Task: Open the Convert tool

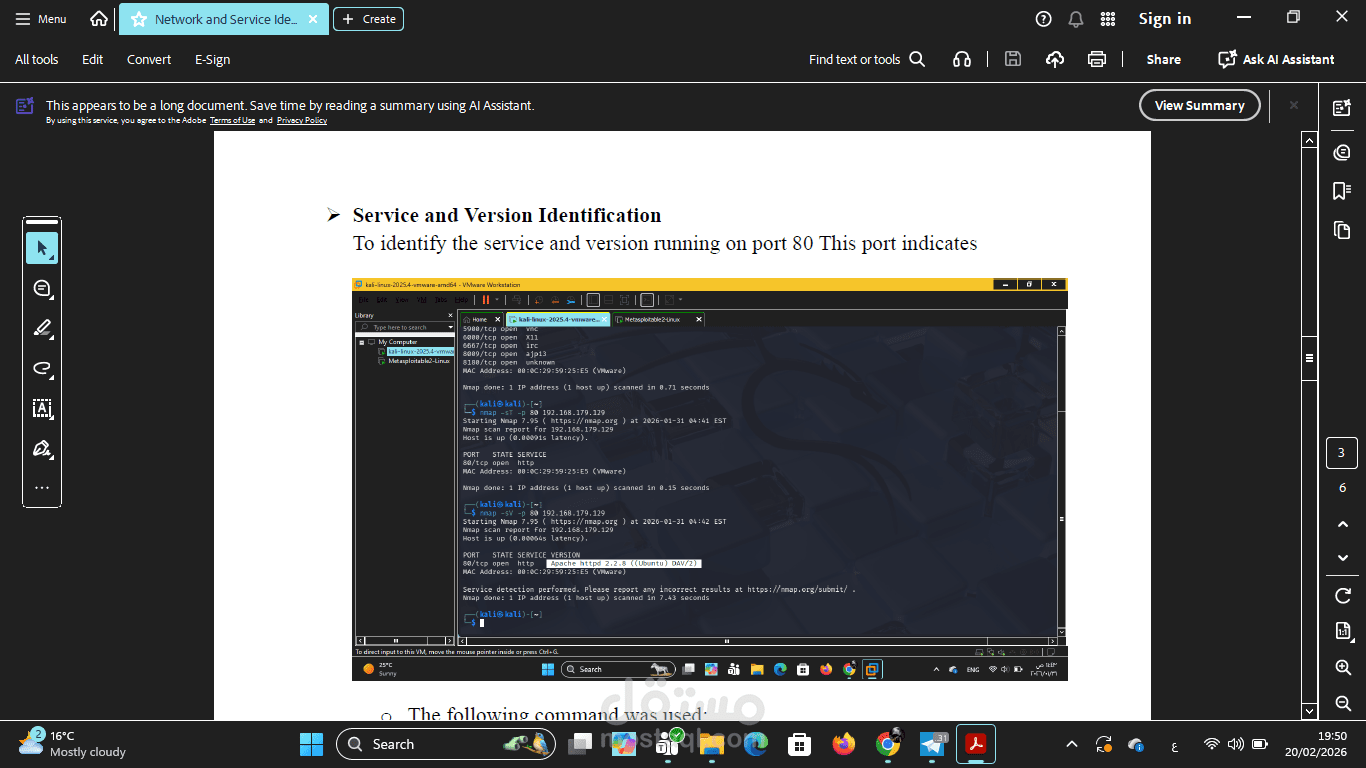Action: pos(149,59)
